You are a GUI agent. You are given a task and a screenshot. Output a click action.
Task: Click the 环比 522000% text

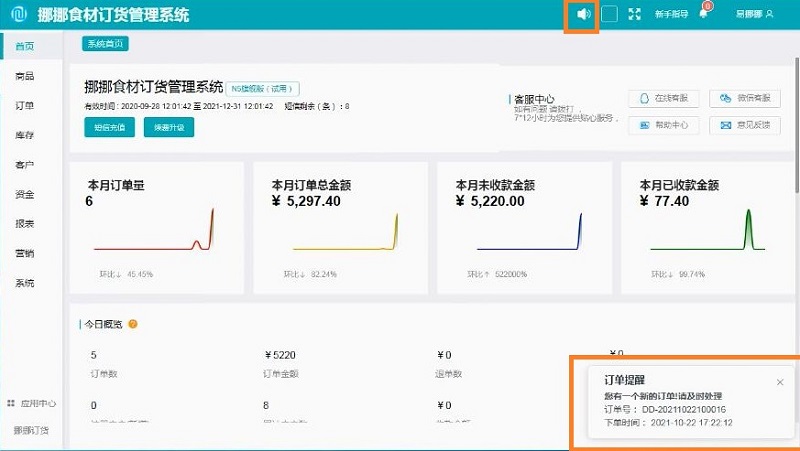point(497,274)
